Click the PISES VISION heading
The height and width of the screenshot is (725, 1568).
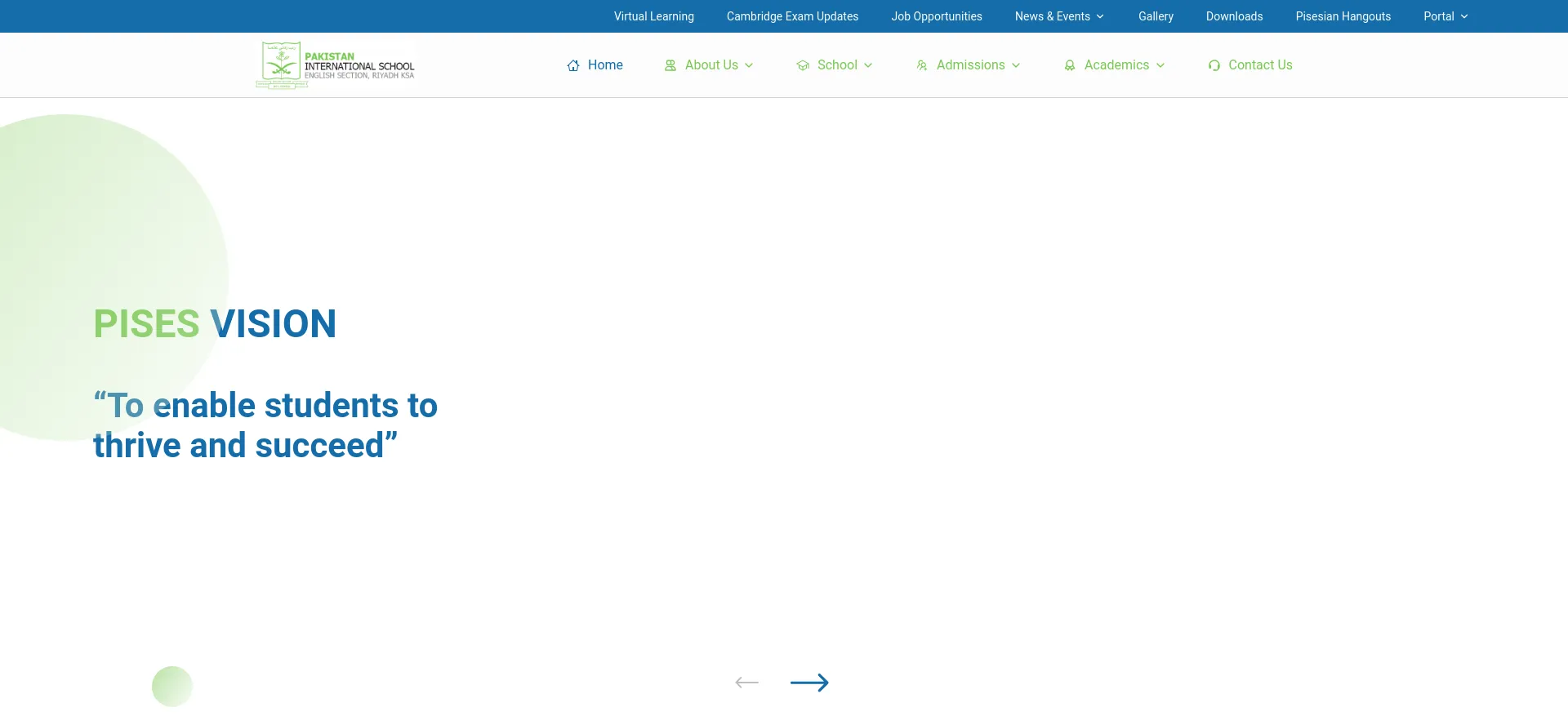click(x=215, y=323)
